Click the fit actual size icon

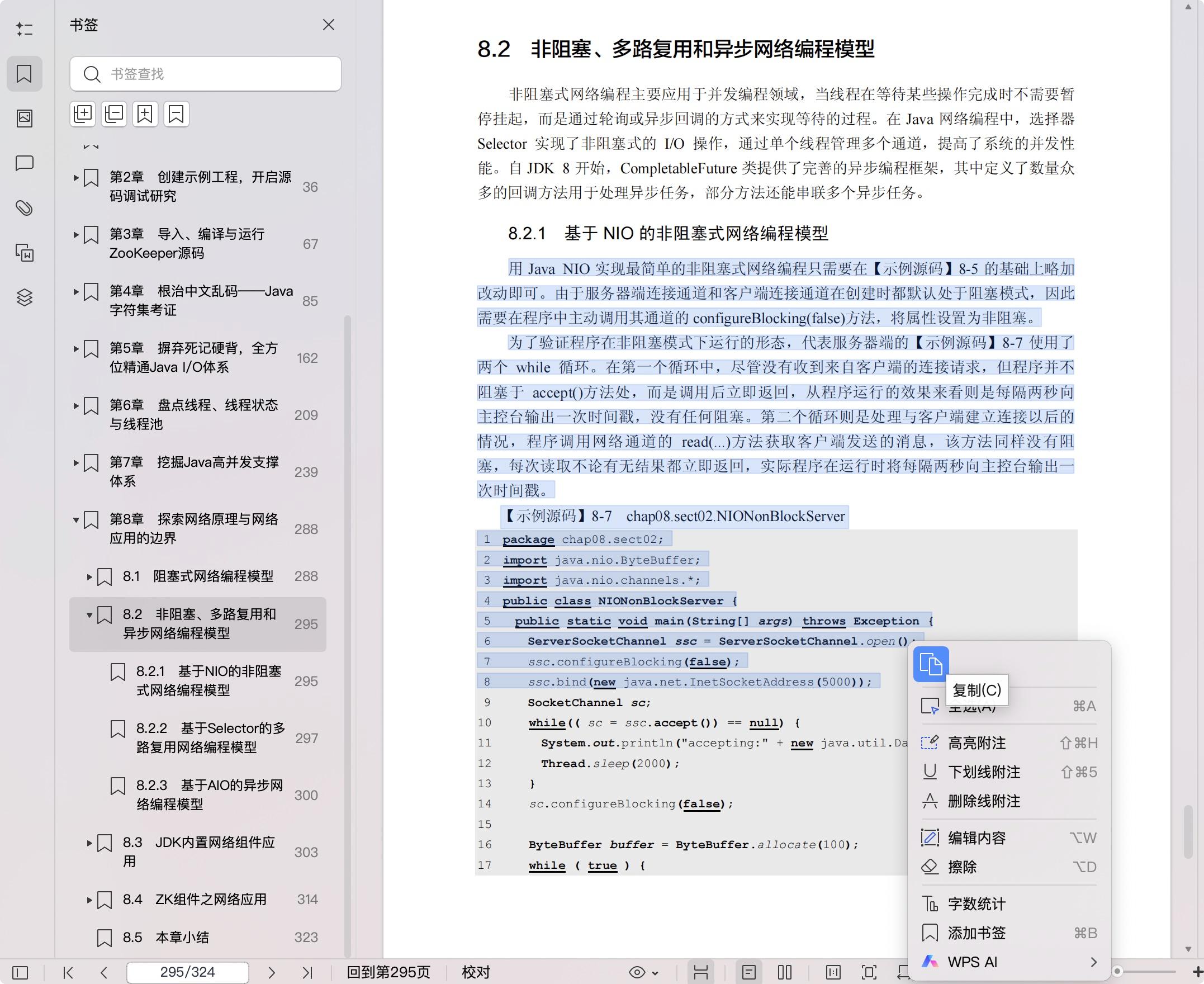[x=833, y=973]
